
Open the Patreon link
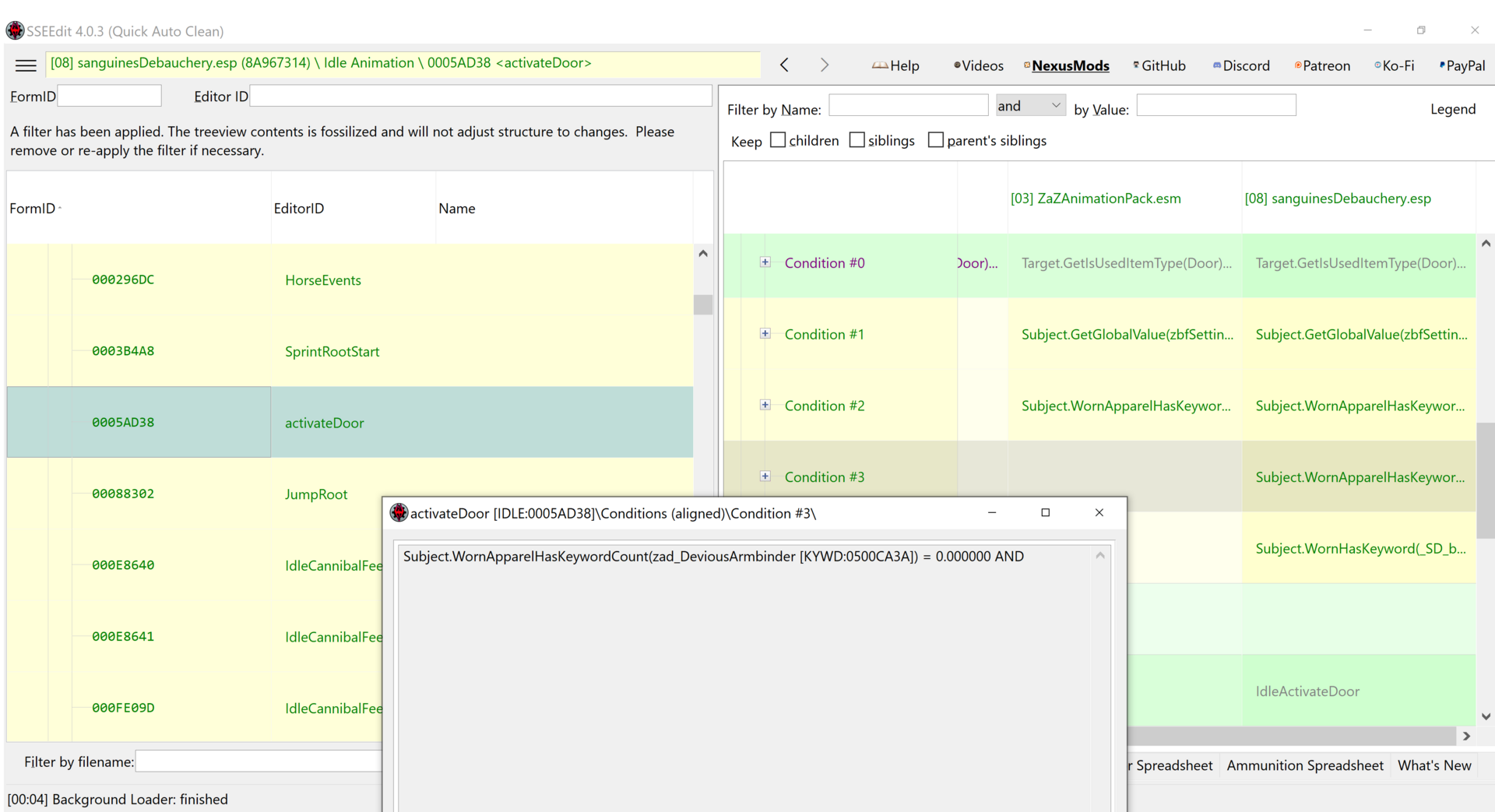pos(1322,66)
